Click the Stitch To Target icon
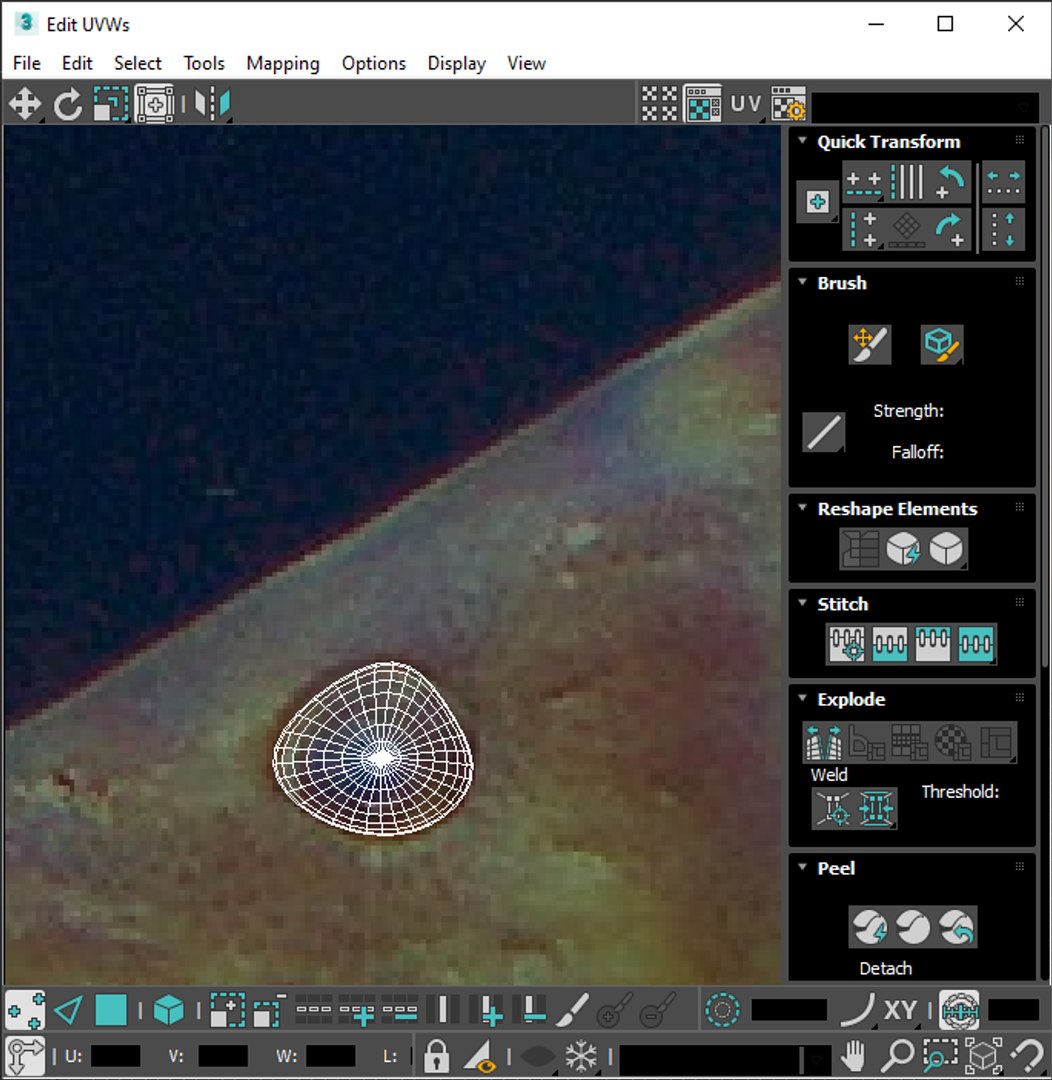Image resolution: width=1052 pixels, height=1080 pixels. pos(847,644)
